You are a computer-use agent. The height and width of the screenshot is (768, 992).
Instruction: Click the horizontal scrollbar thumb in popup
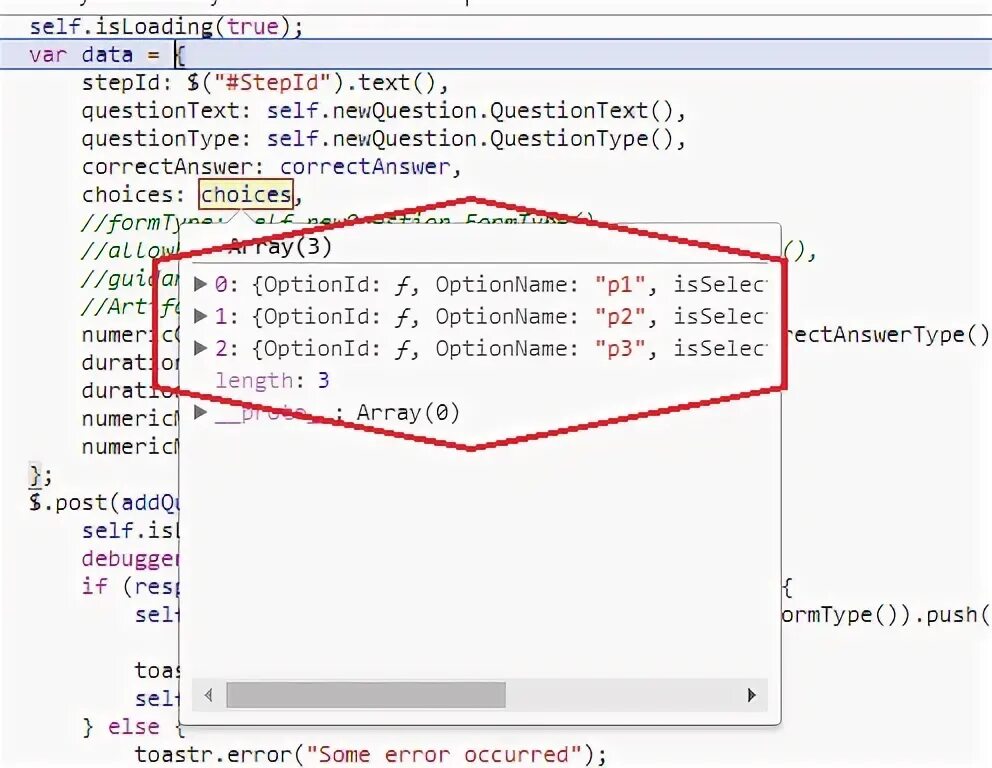coord(366,695)
